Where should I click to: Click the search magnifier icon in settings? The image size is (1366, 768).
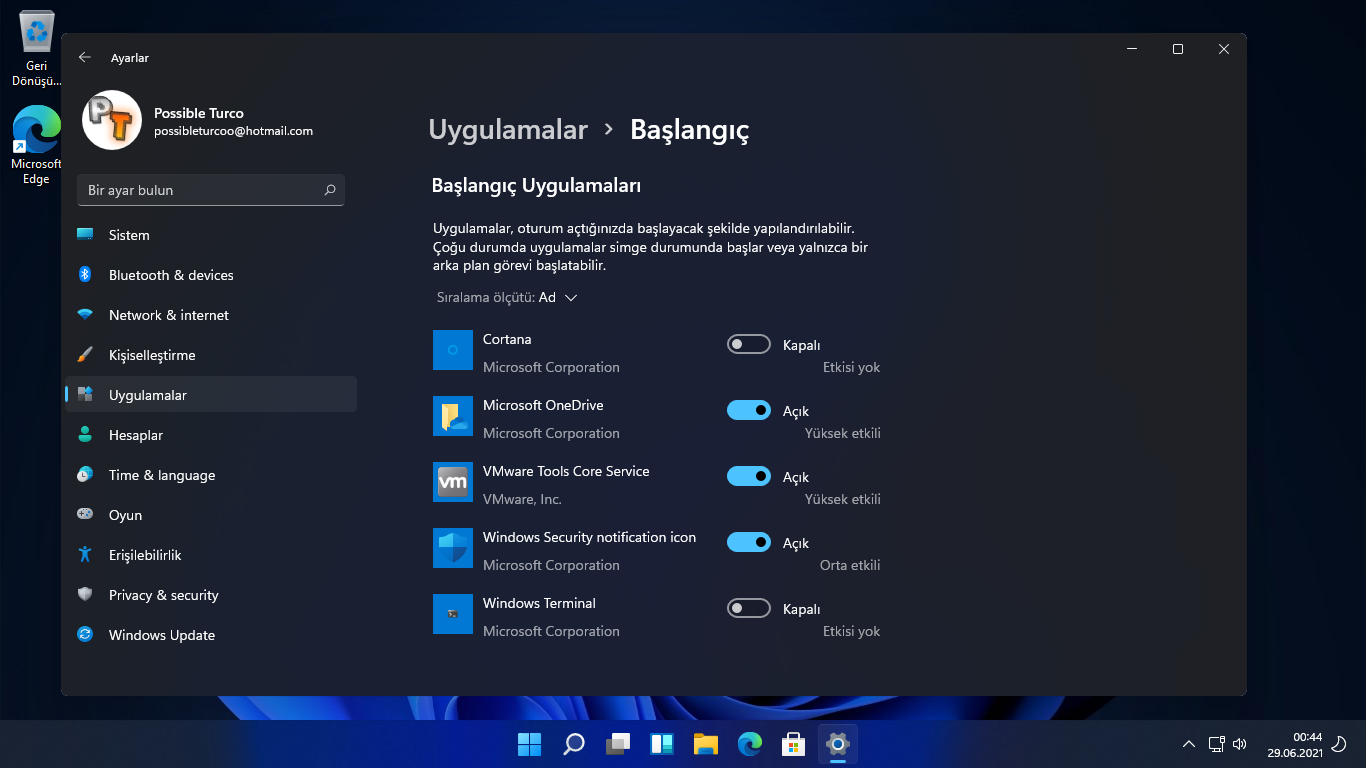click(x=330, y=190)
